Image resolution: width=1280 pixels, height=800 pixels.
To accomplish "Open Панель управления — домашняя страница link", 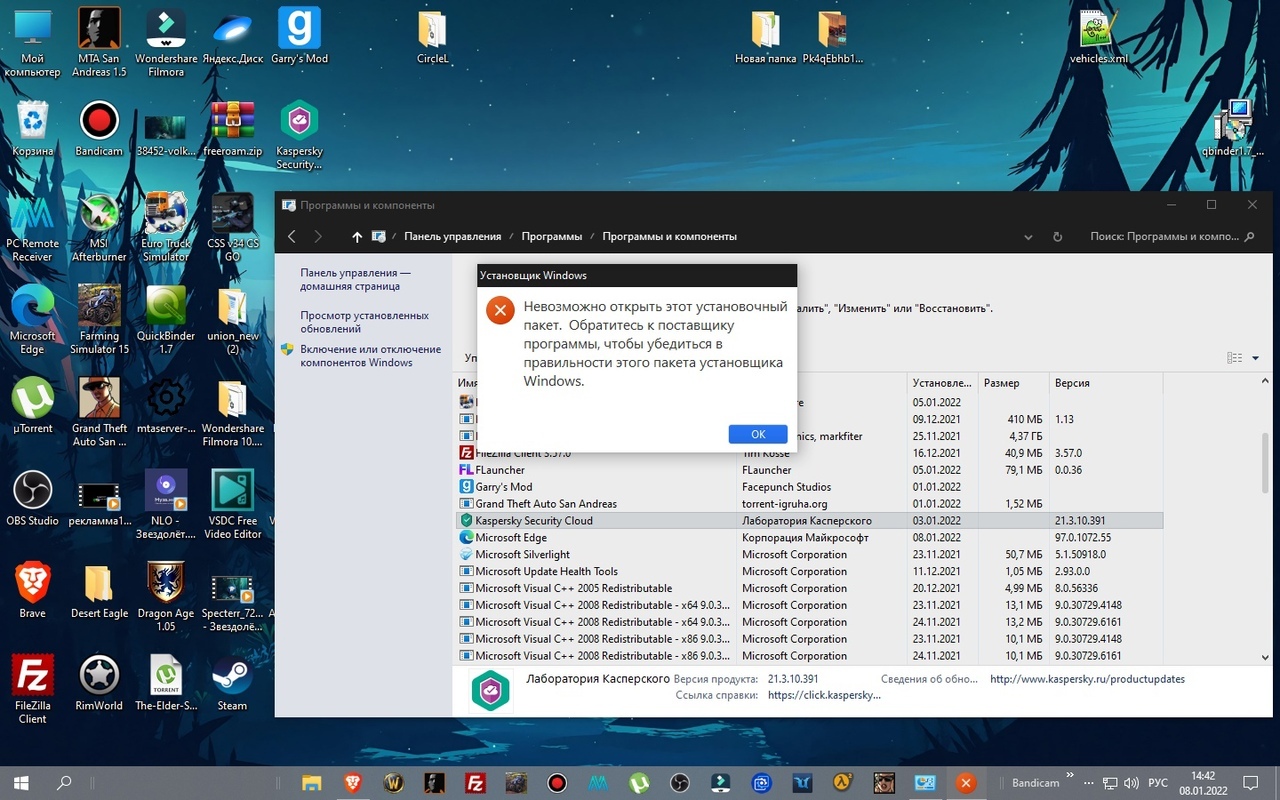I will click(x=355, y=280).
